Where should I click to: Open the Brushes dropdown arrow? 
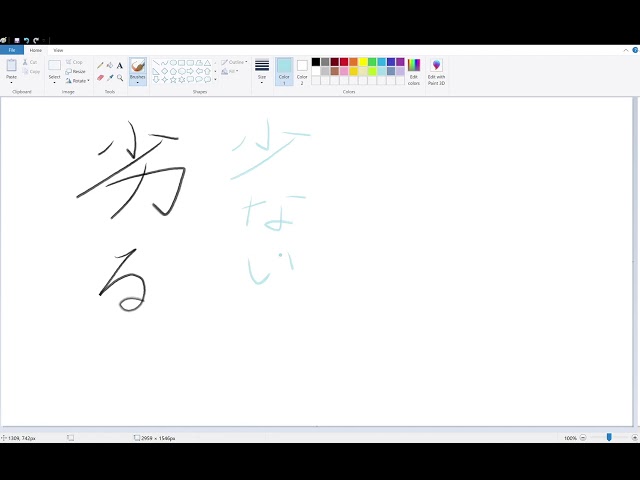pos(138,82)
